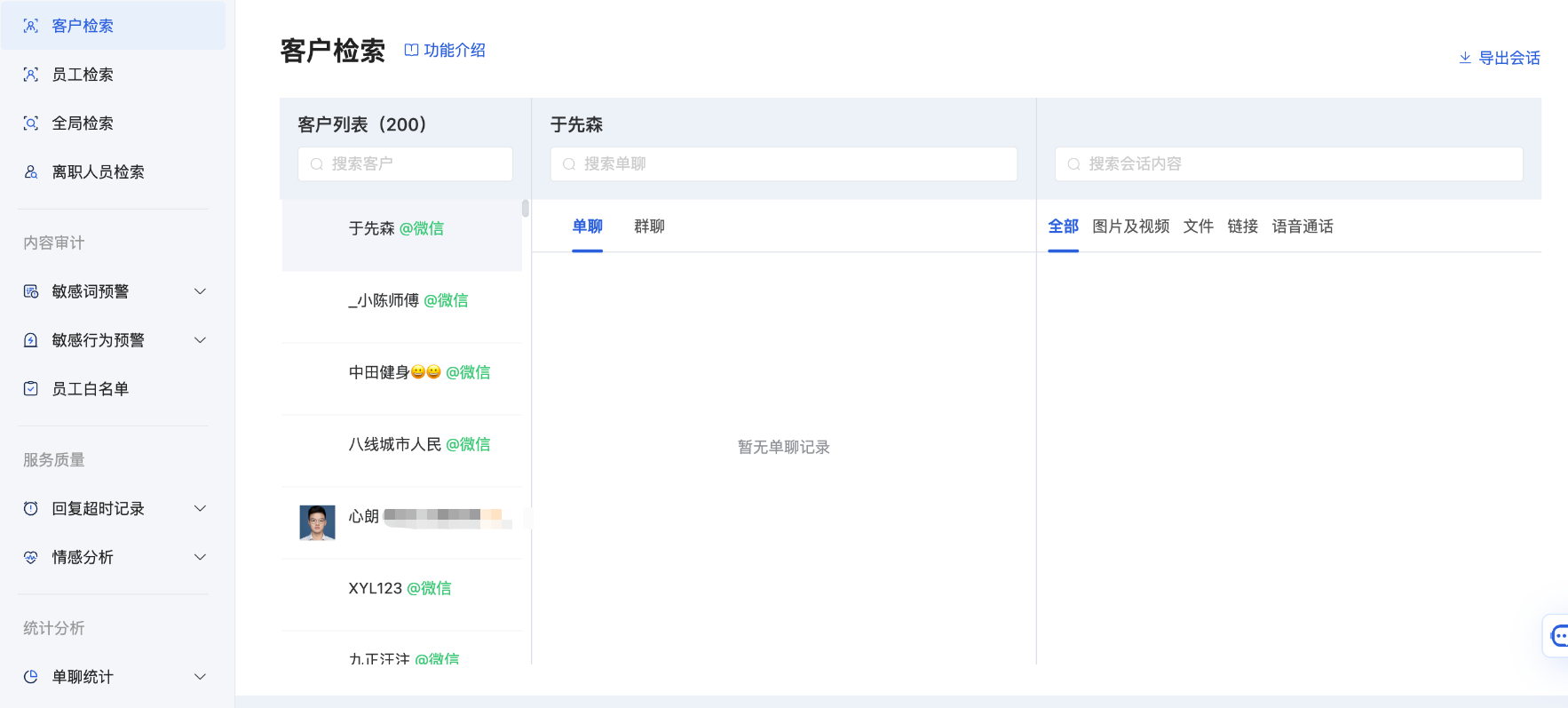Select the 语音通话 filter tab
Screen dimensions: 1568x708
click(x=1303, y=227)
